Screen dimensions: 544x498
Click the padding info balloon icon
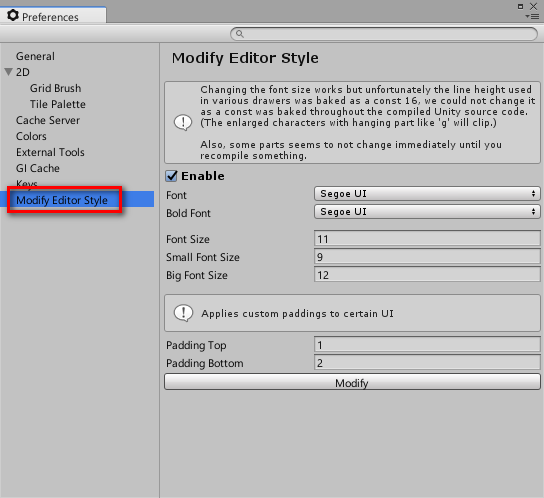pyautogui.click(x=183, y=313)
